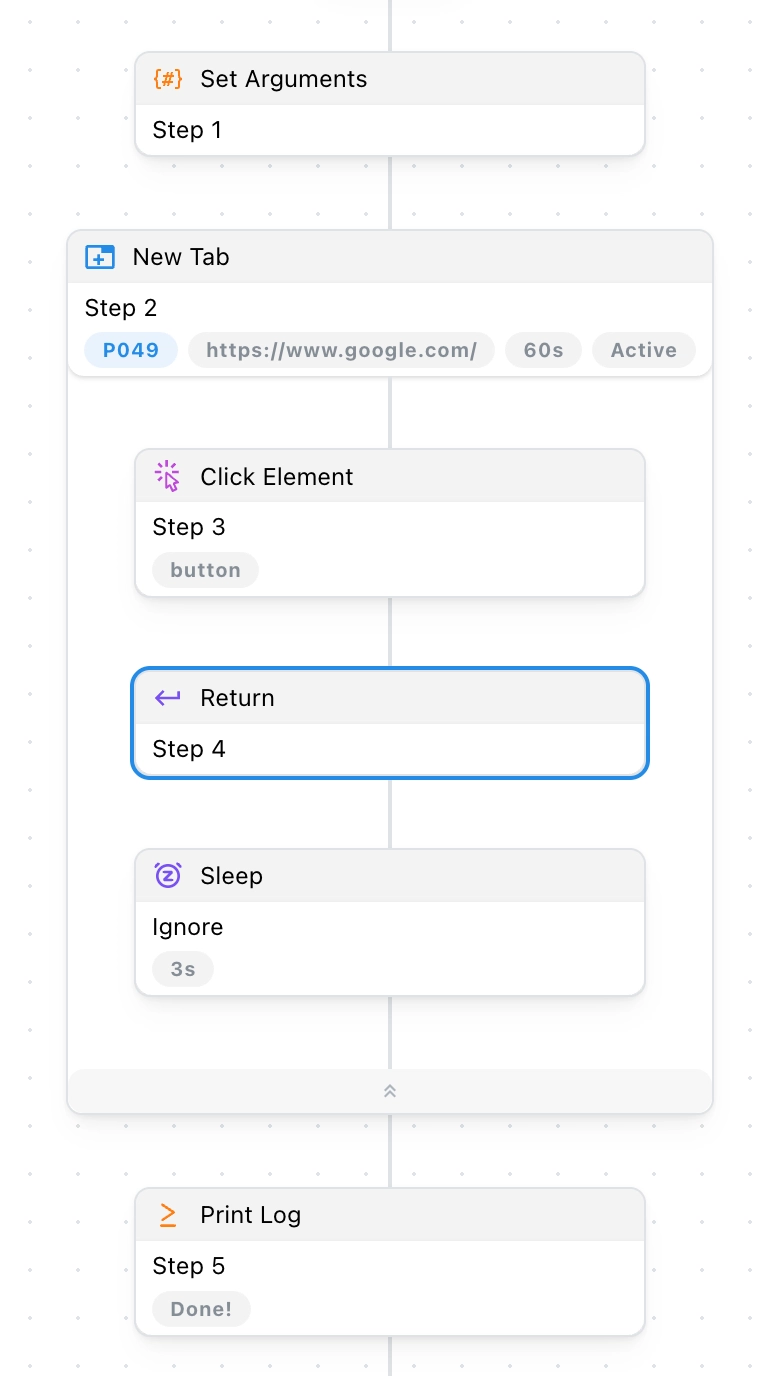Click the Done! message tag
This screenshot has width=780, height=1376.
point(201,1309)
